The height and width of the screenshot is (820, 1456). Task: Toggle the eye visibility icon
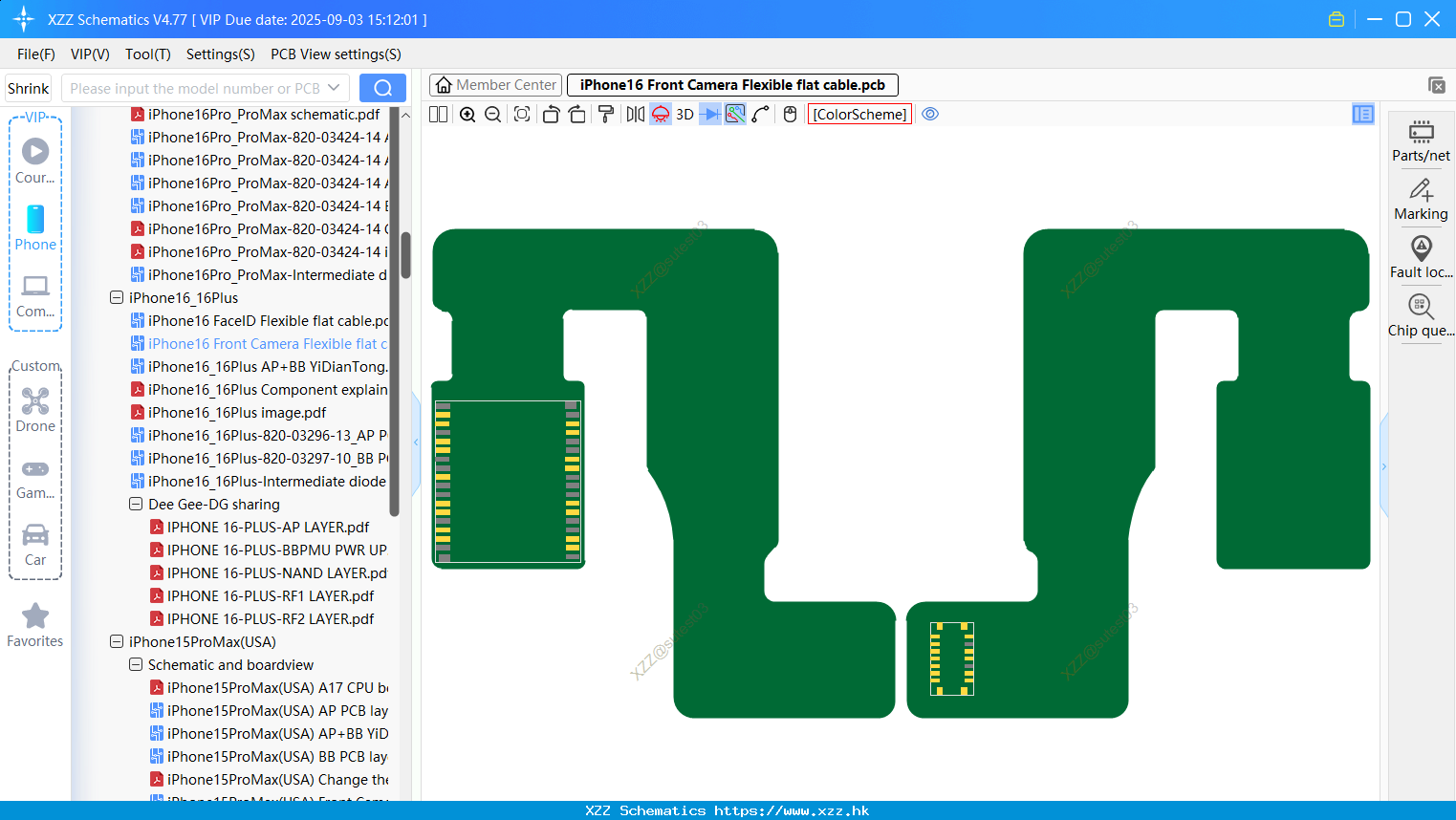pyautogui.click(x=930, y=114)
